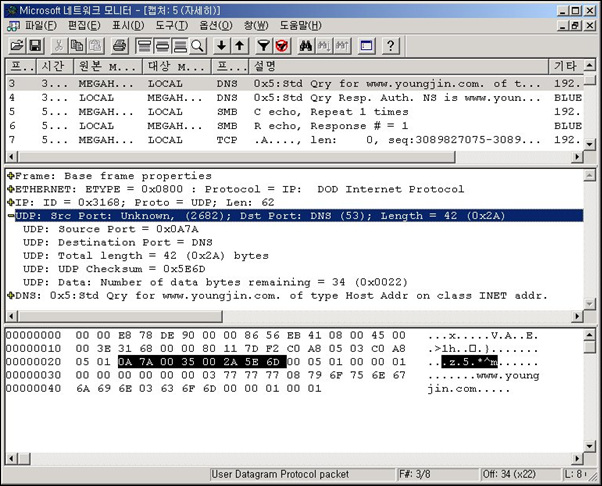The height and width of the screenshot is (486, 602).
Task: Select frame 6 SMB R echo row
Action: tap(295, 126)
